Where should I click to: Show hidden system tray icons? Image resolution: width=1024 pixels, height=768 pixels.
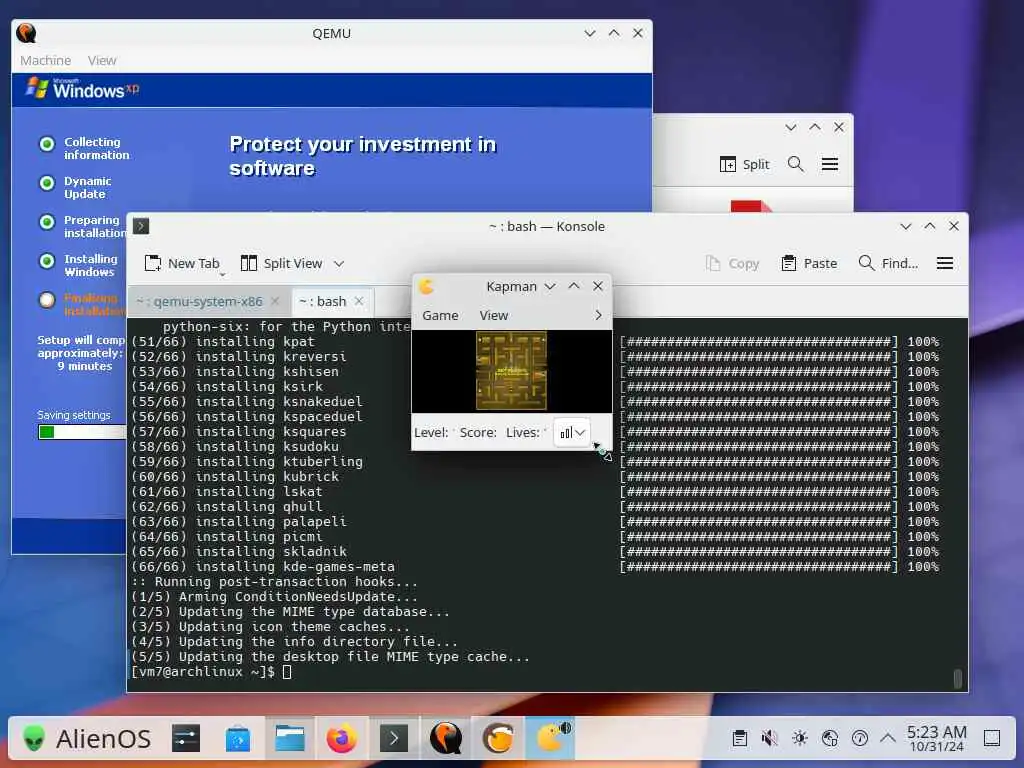click(888, 738)
